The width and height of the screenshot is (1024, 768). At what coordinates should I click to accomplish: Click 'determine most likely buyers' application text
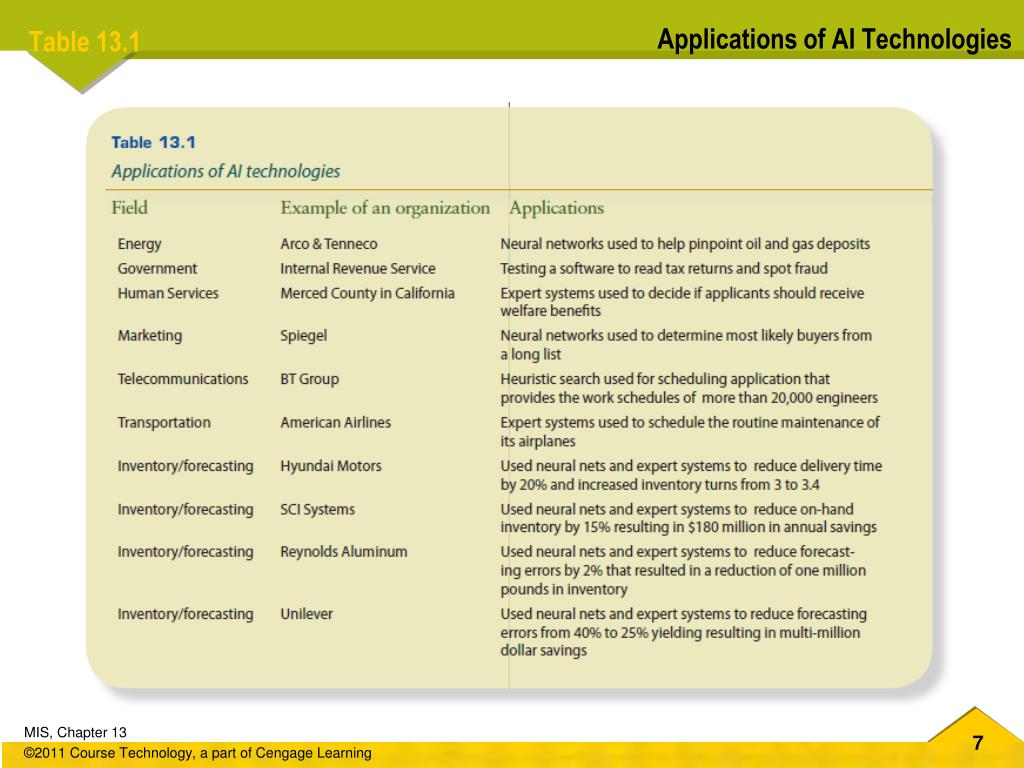click(686, 345)
